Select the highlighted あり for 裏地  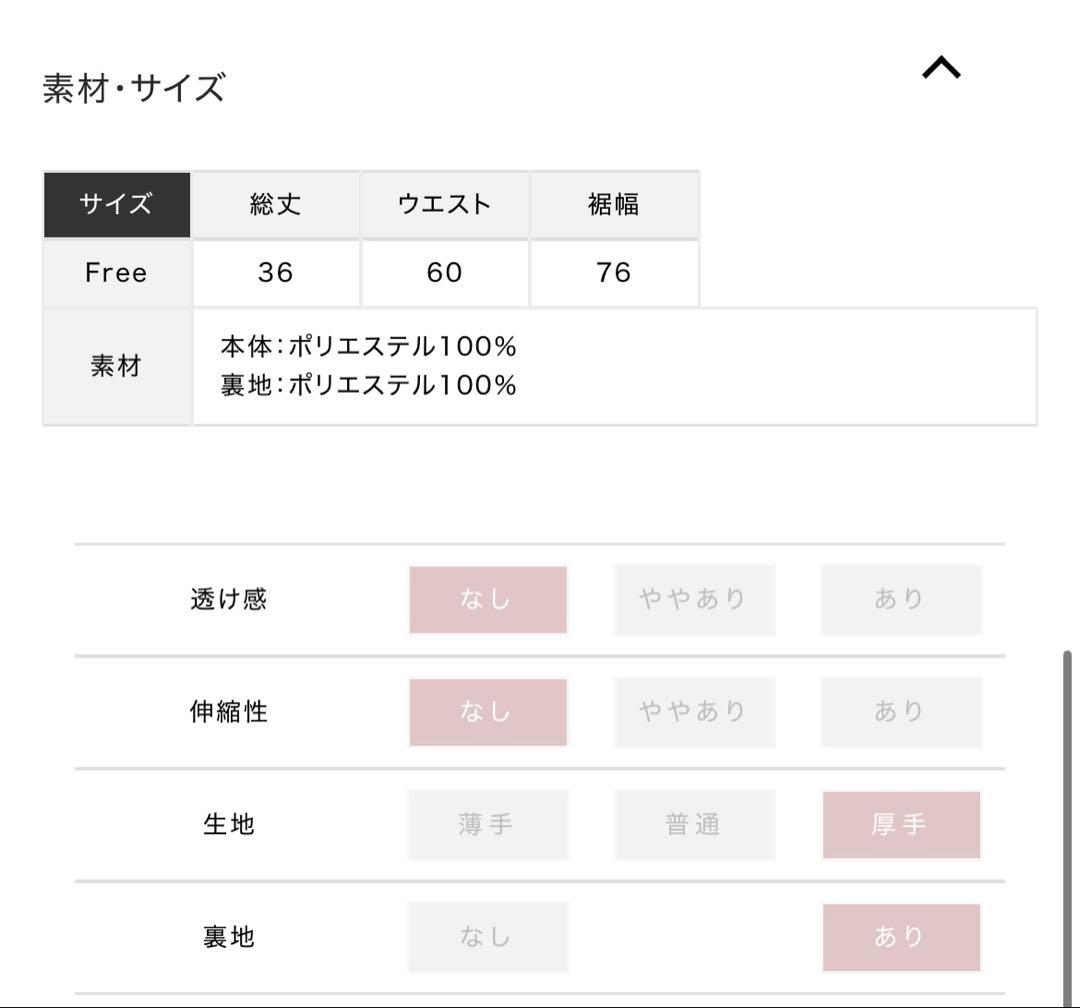coord(901,936)
